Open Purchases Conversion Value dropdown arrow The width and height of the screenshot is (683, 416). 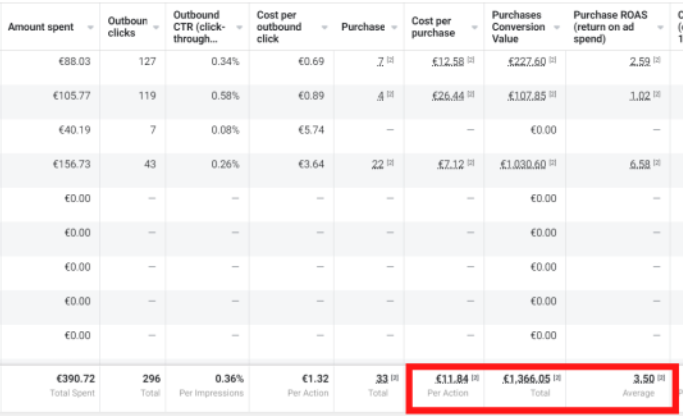pyautogui.click(x=557, y=27)
